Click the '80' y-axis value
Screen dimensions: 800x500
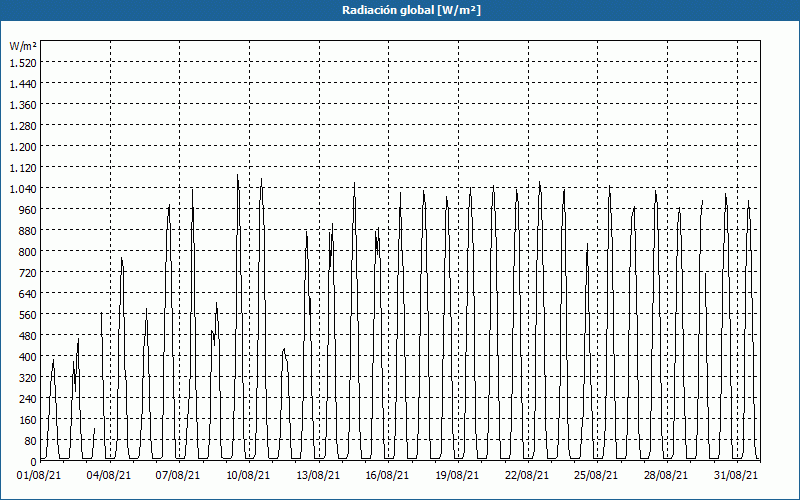point(31,441)
